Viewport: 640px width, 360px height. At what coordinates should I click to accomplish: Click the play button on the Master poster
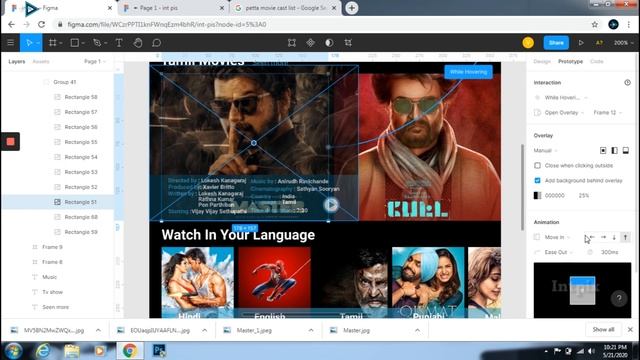(x=331, y=204)
